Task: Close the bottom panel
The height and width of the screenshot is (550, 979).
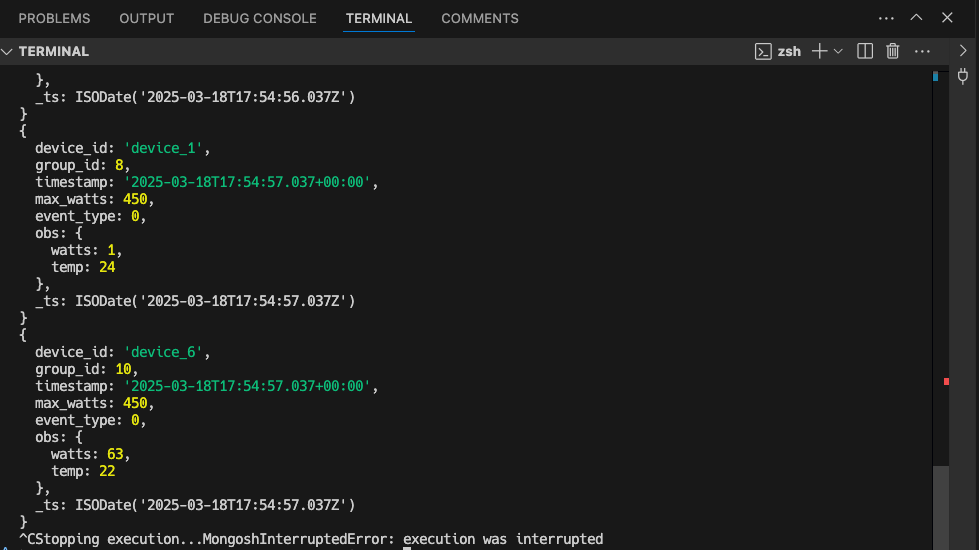Action: pyautogui.click(x=946, y=18)
